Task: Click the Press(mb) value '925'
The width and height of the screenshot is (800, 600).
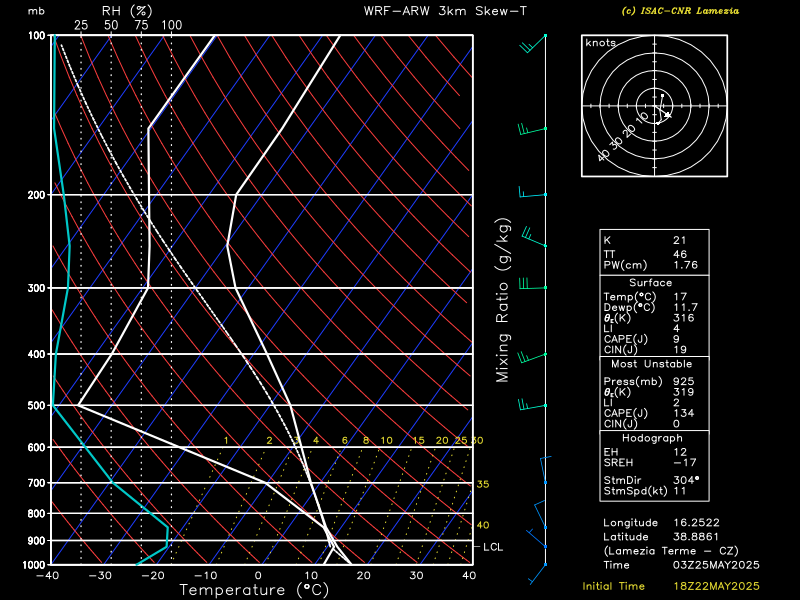Action: coord(683,381)
